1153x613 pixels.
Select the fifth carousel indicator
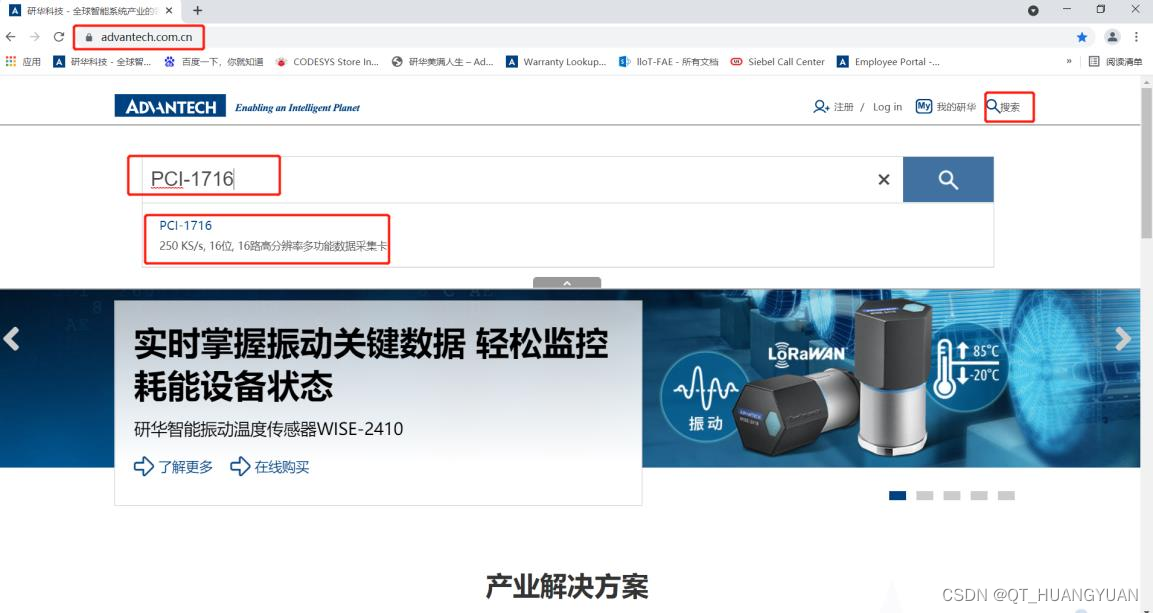(x=1006, y=495)
